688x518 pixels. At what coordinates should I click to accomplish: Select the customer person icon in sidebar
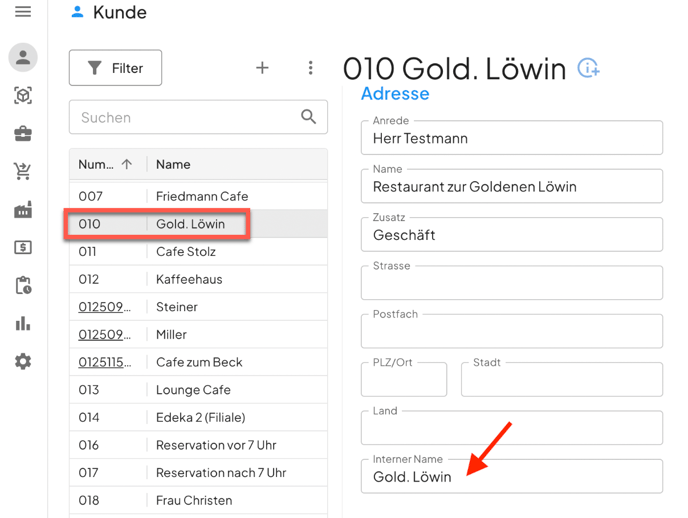23,57
